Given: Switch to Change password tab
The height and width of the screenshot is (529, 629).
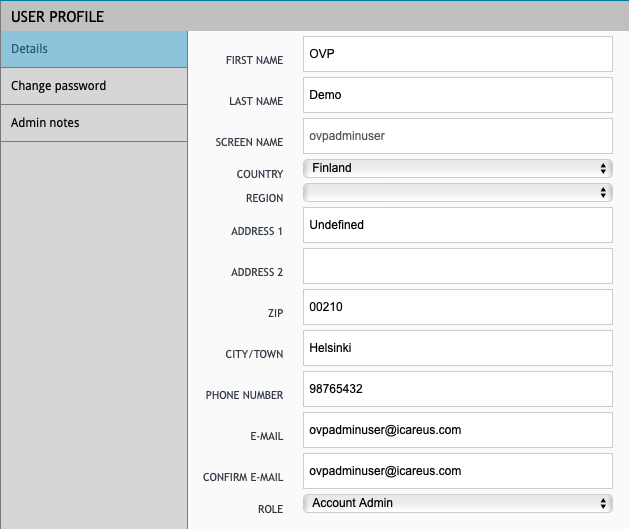Looking at the screenshot, I should (x=93, y=86).
